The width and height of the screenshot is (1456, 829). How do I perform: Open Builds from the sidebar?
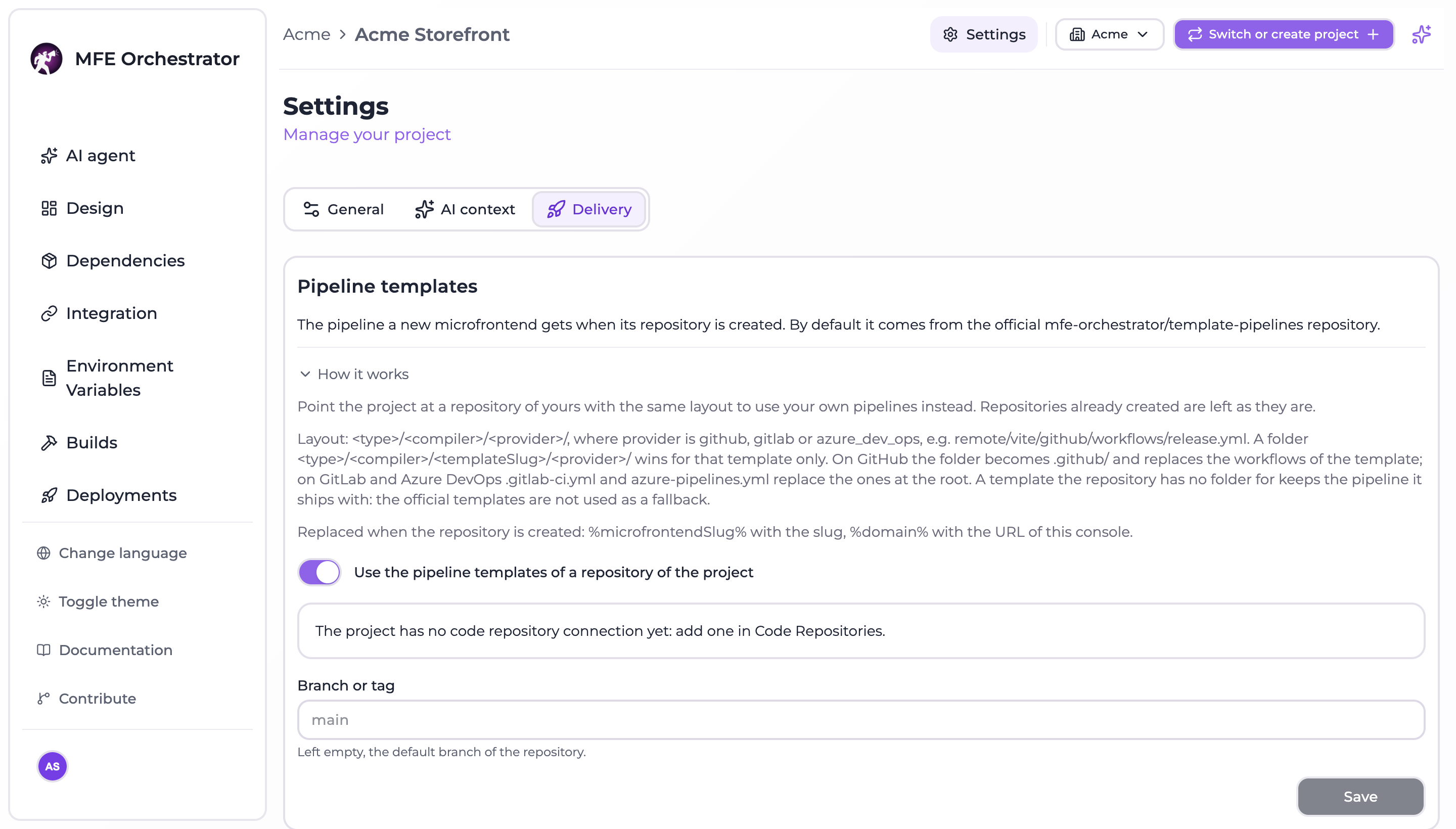(x=92, y=442)
